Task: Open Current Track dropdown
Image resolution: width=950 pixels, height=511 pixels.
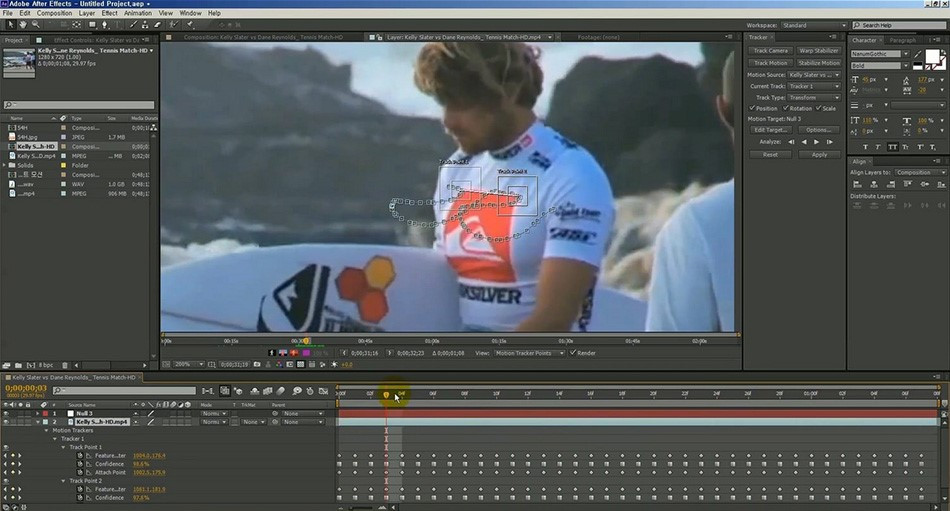Action: [814, 86]
